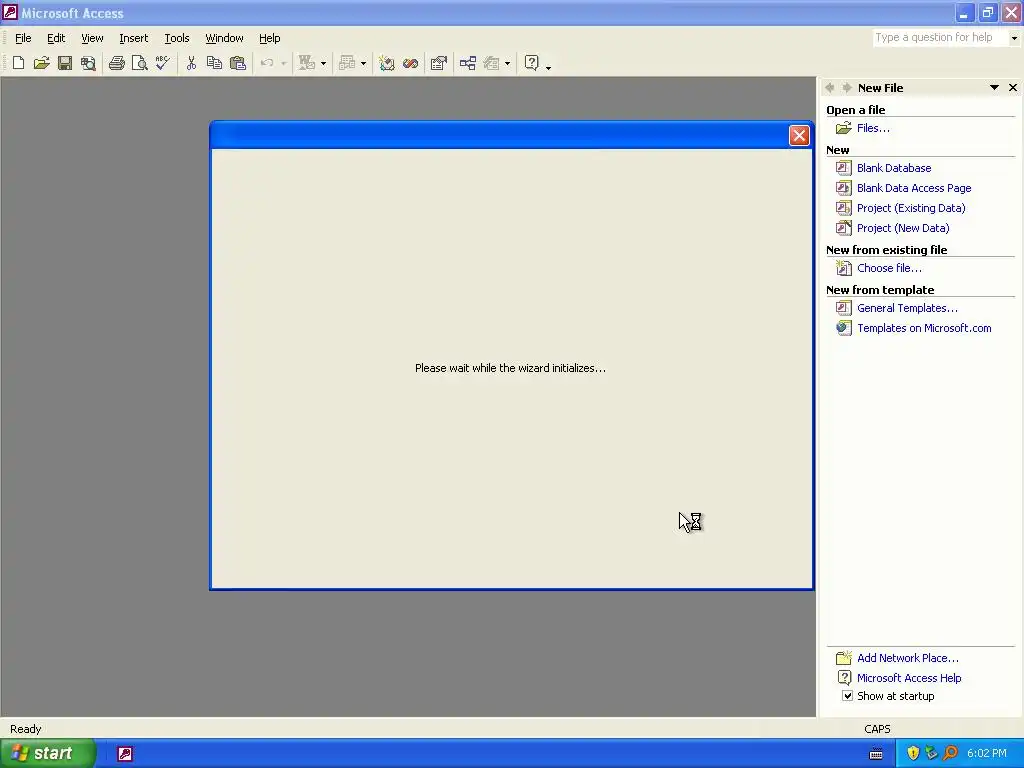Viewport: 1024px width, 768px height.
Task: Click the Microsoft Access Help question icon
Action: (x=532, y=63)
